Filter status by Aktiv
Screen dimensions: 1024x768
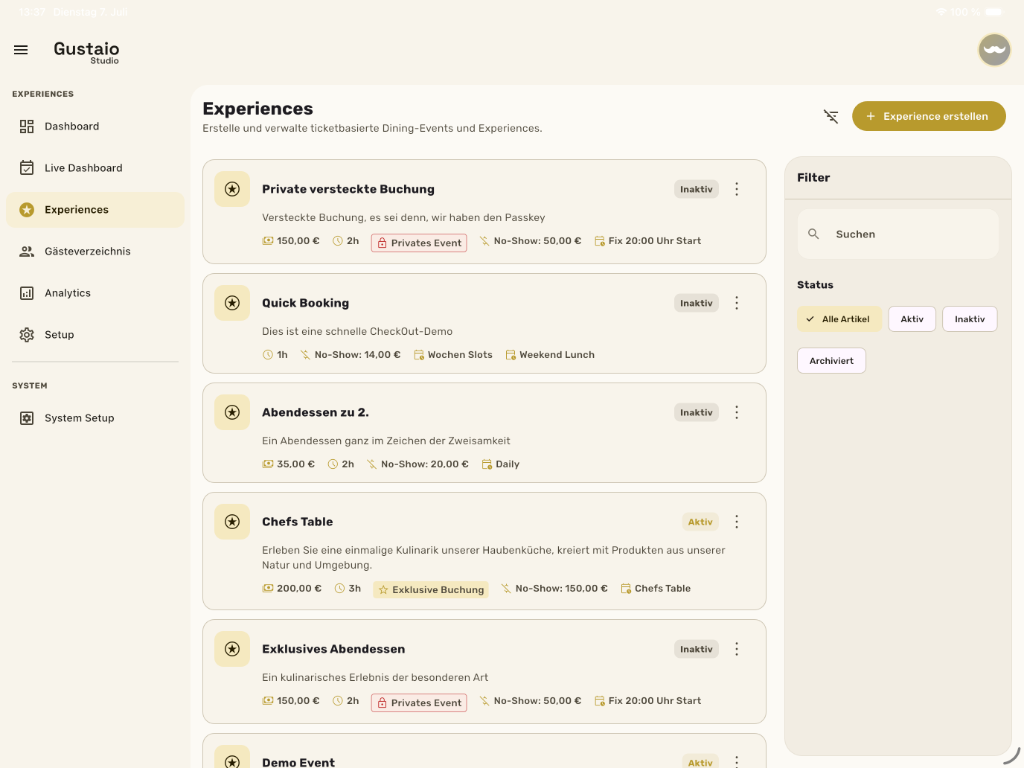point(912,319)
